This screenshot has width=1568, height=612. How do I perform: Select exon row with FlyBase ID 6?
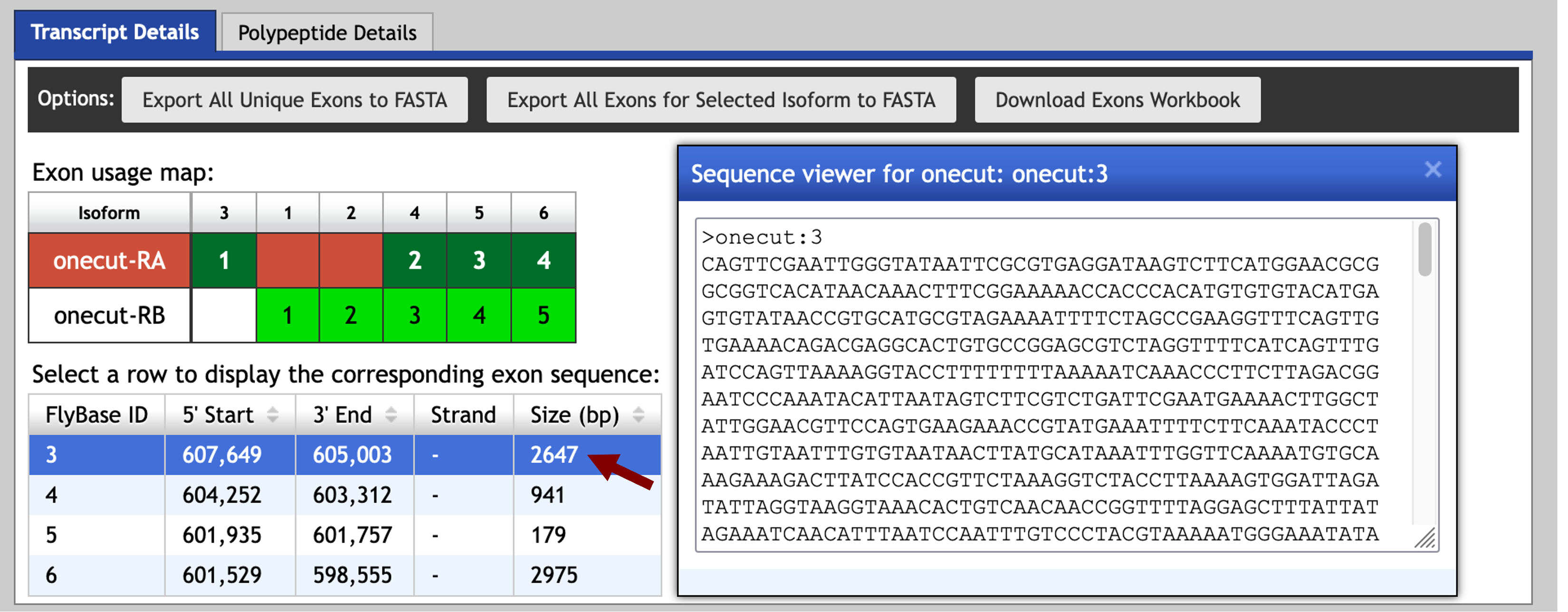[x=344, y=575]
